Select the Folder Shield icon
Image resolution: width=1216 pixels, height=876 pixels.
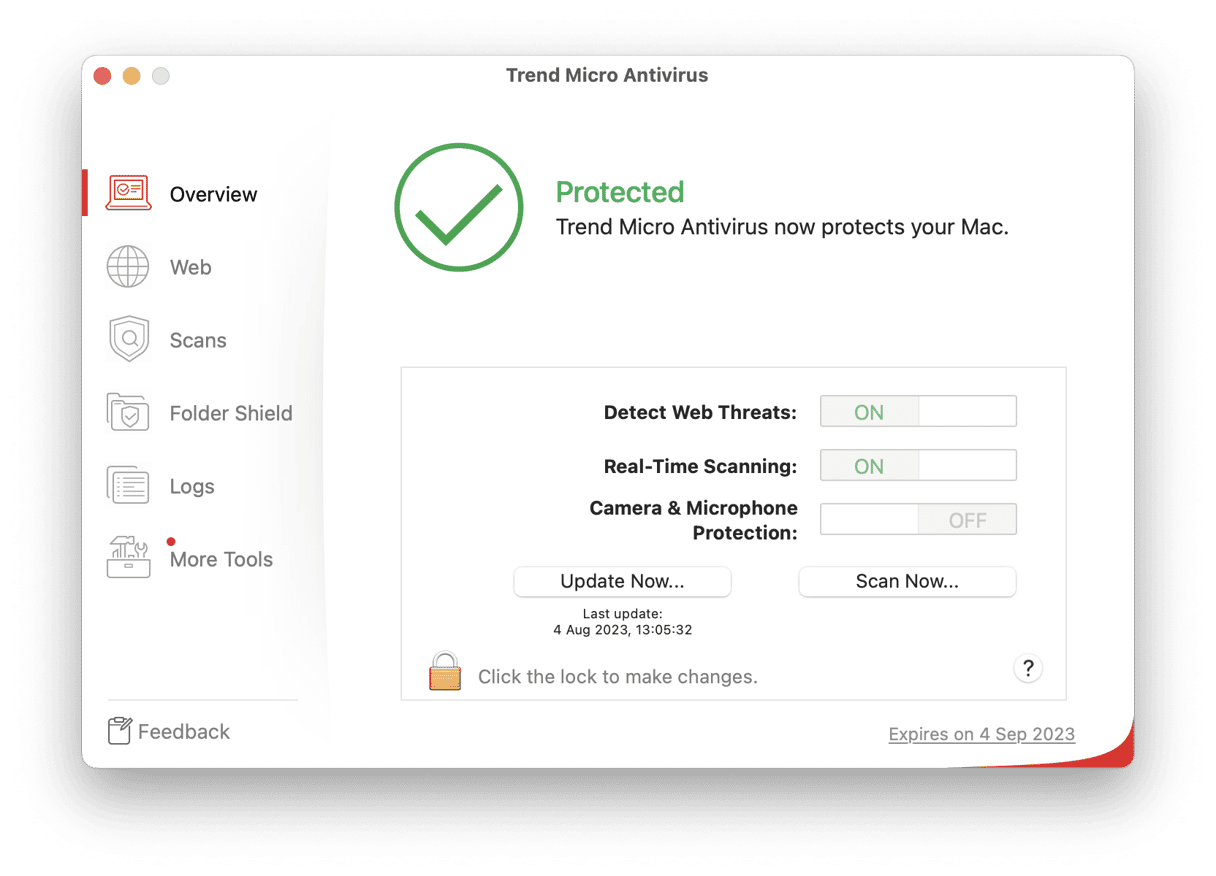coord(128,412)
